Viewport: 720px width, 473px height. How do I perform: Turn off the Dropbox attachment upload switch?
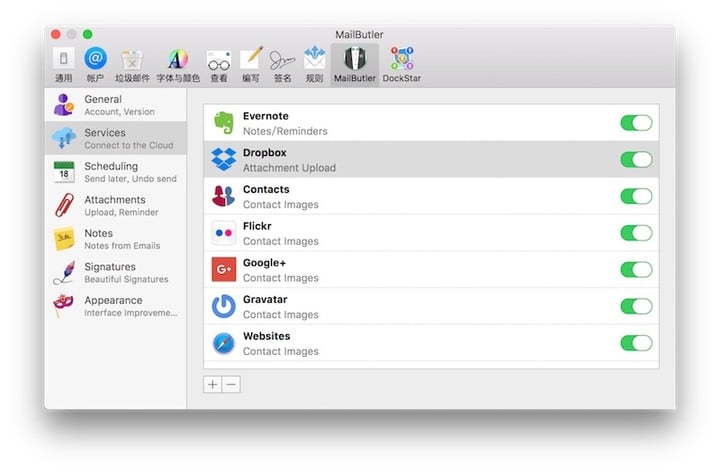(x=635, y=160)
